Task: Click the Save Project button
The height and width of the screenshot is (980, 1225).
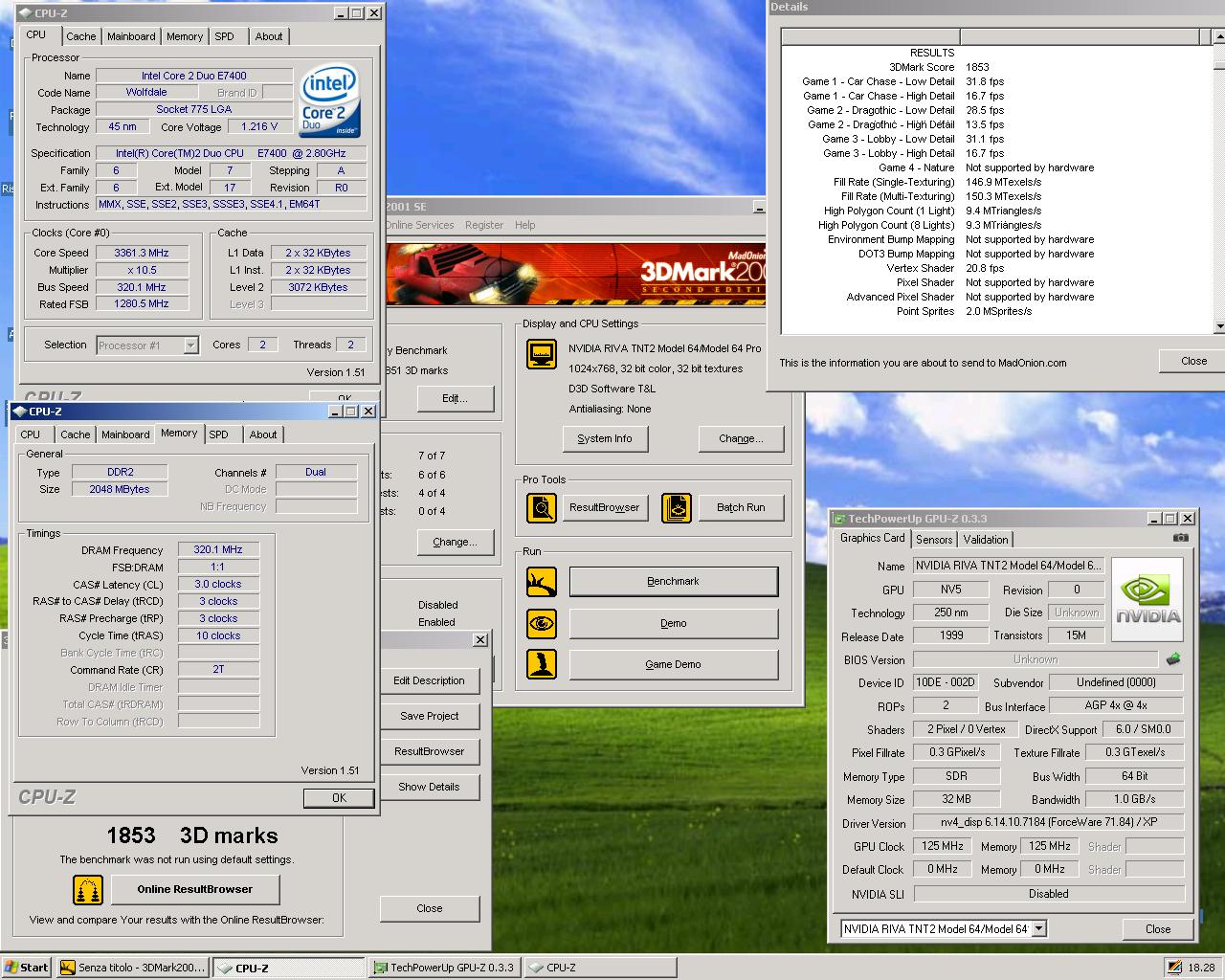Action: (429, 716)
